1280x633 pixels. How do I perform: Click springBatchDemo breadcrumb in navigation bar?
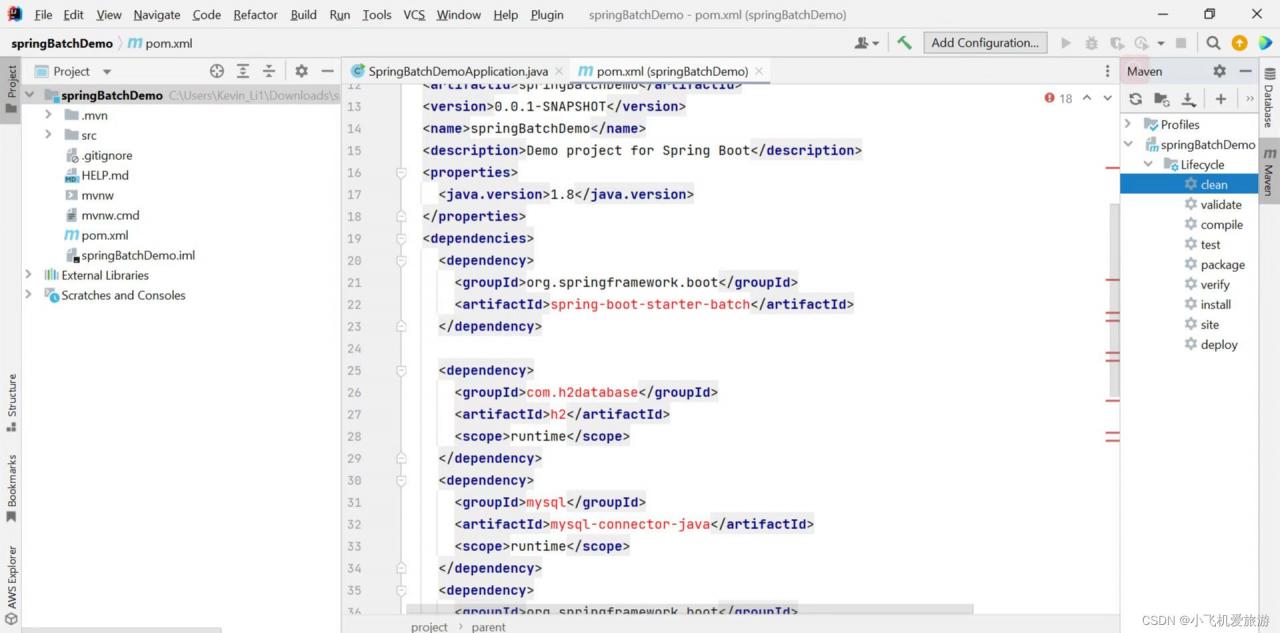click(62, 43)
